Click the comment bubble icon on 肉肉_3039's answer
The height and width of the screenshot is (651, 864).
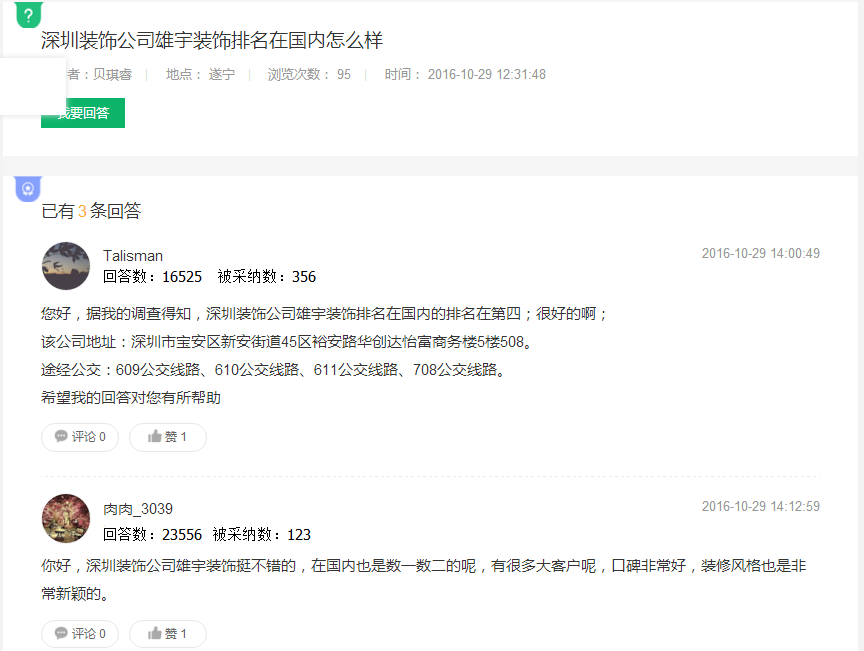[61, 634]
